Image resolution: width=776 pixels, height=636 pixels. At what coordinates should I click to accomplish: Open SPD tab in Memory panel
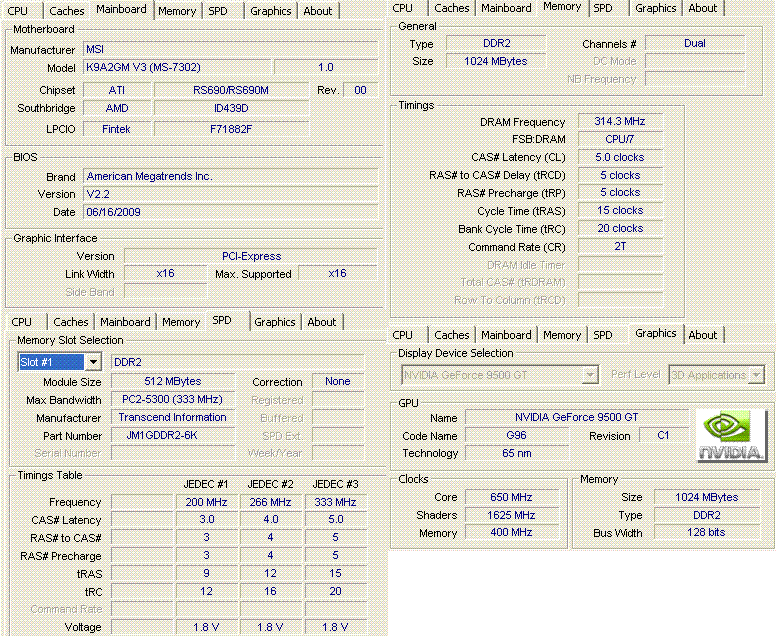603,8
